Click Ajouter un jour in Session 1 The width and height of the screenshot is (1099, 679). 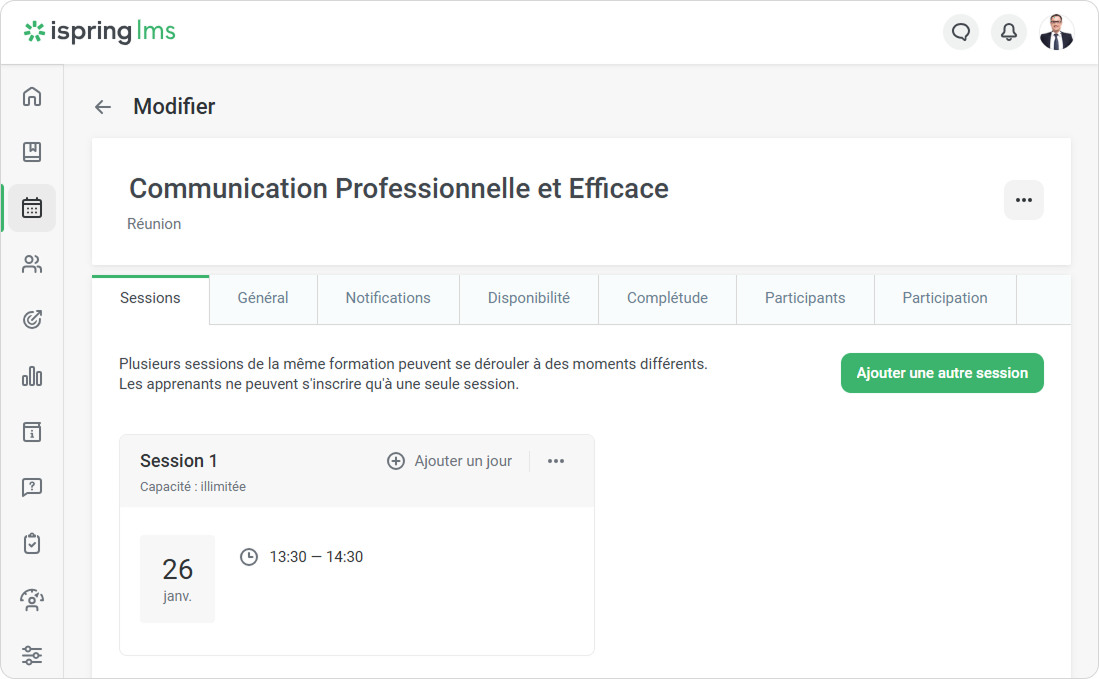pos(450,461)
